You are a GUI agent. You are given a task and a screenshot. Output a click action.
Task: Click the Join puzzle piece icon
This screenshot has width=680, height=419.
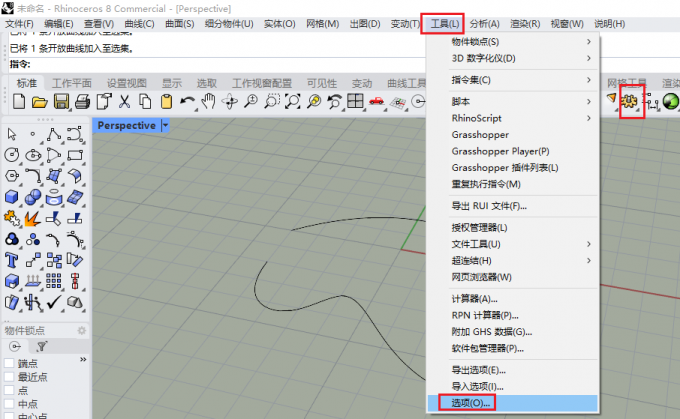[x=12, y=218]
